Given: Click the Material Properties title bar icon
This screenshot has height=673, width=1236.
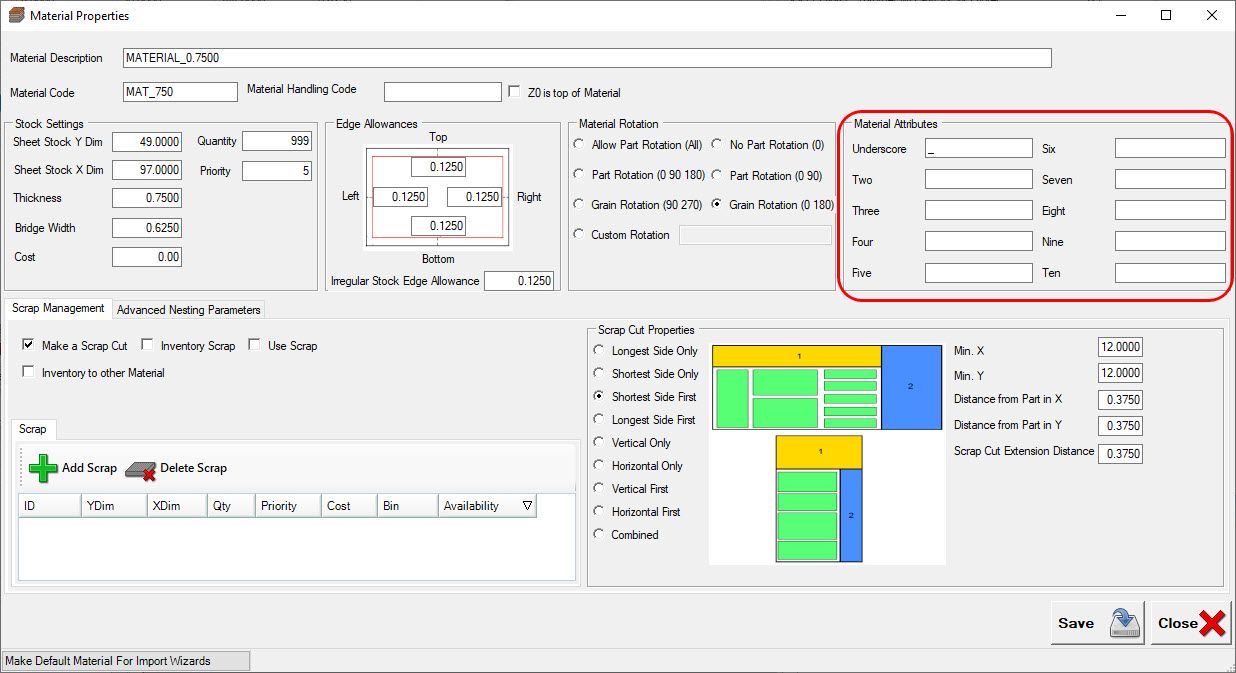Looking at the screenshot, I should (x=16, y=16).
